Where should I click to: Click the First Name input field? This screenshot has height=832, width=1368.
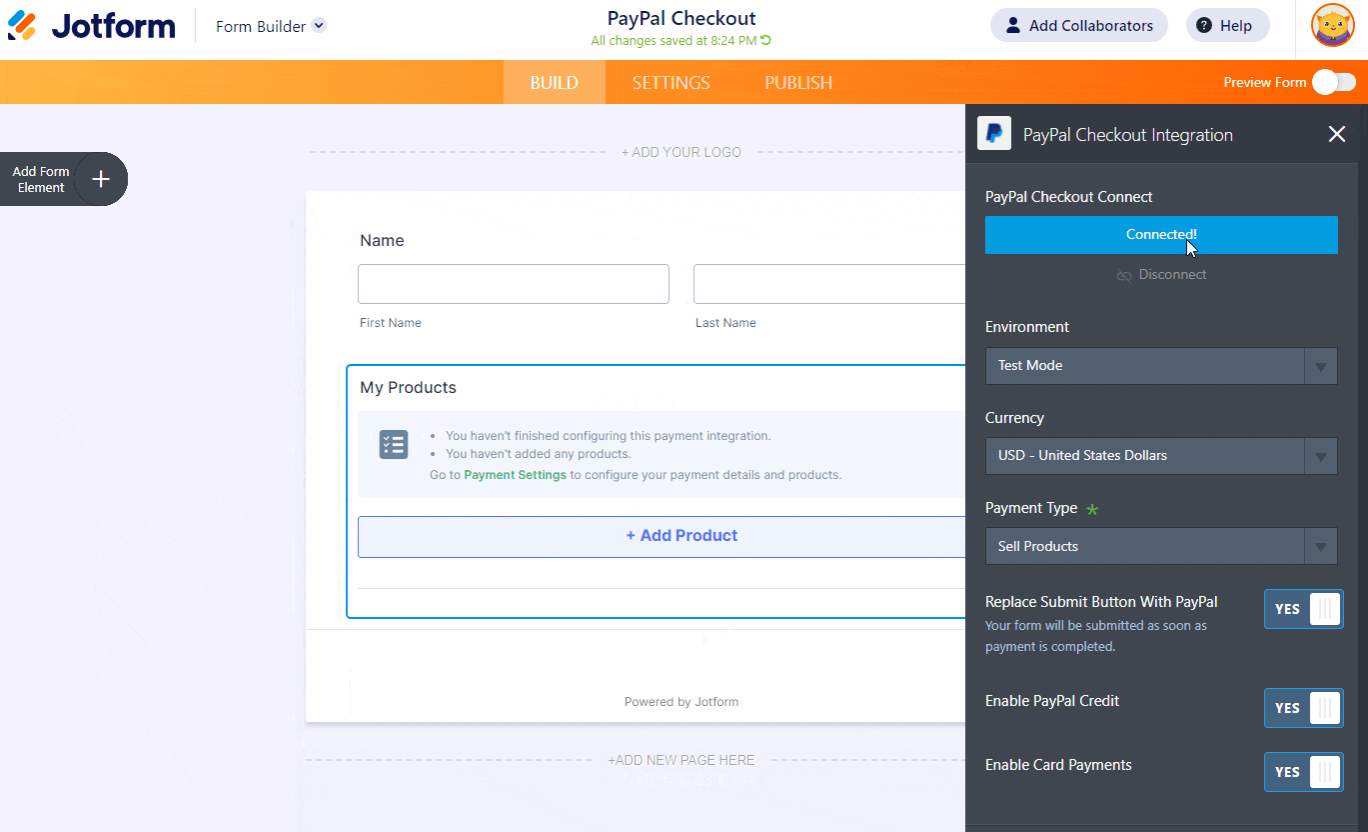click(513, 284)
